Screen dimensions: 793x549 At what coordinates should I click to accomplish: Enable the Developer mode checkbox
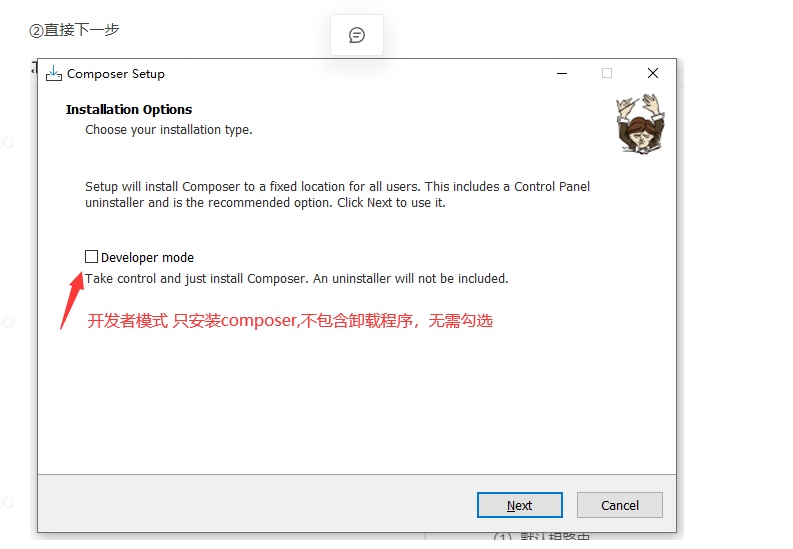click(x=92, y=257)
